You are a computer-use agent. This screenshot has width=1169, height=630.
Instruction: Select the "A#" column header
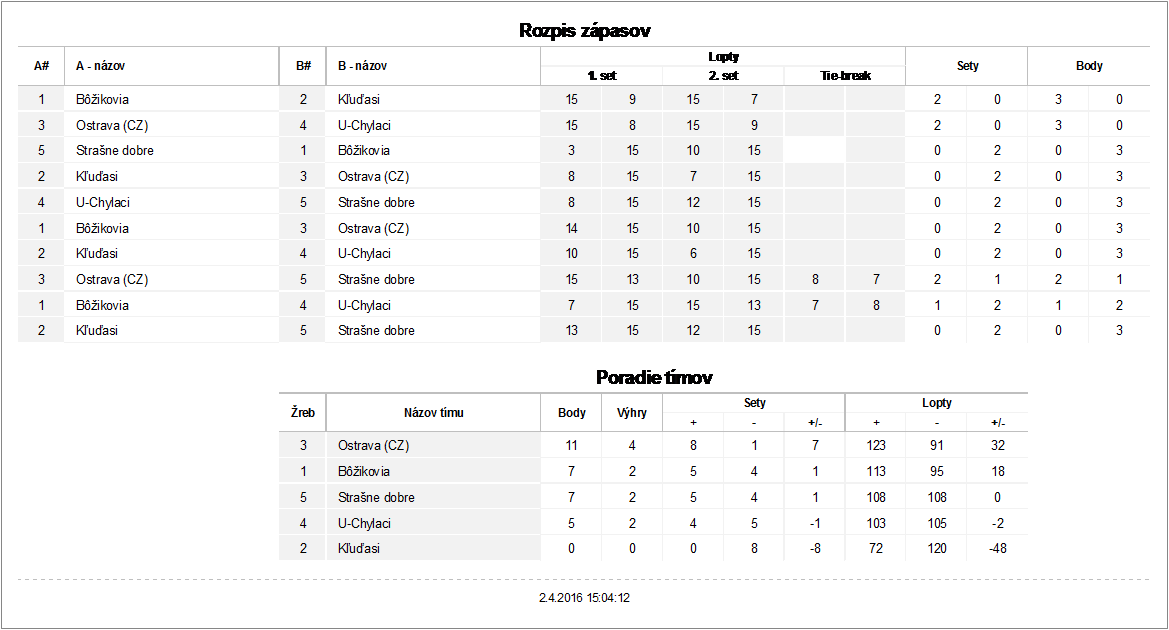pos(41,66)
